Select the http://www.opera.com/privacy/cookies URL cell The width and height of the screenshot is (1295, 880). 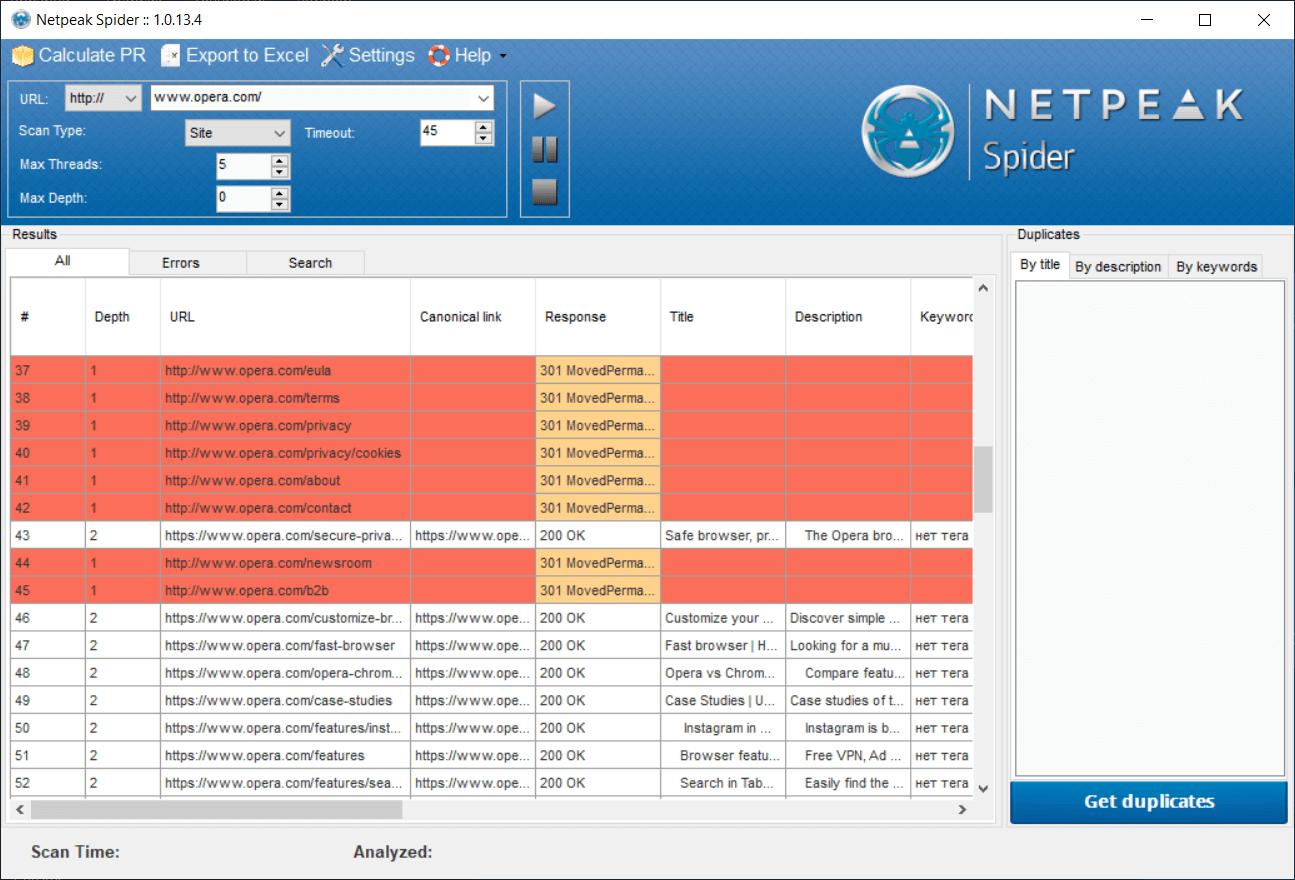click(285, 453)
